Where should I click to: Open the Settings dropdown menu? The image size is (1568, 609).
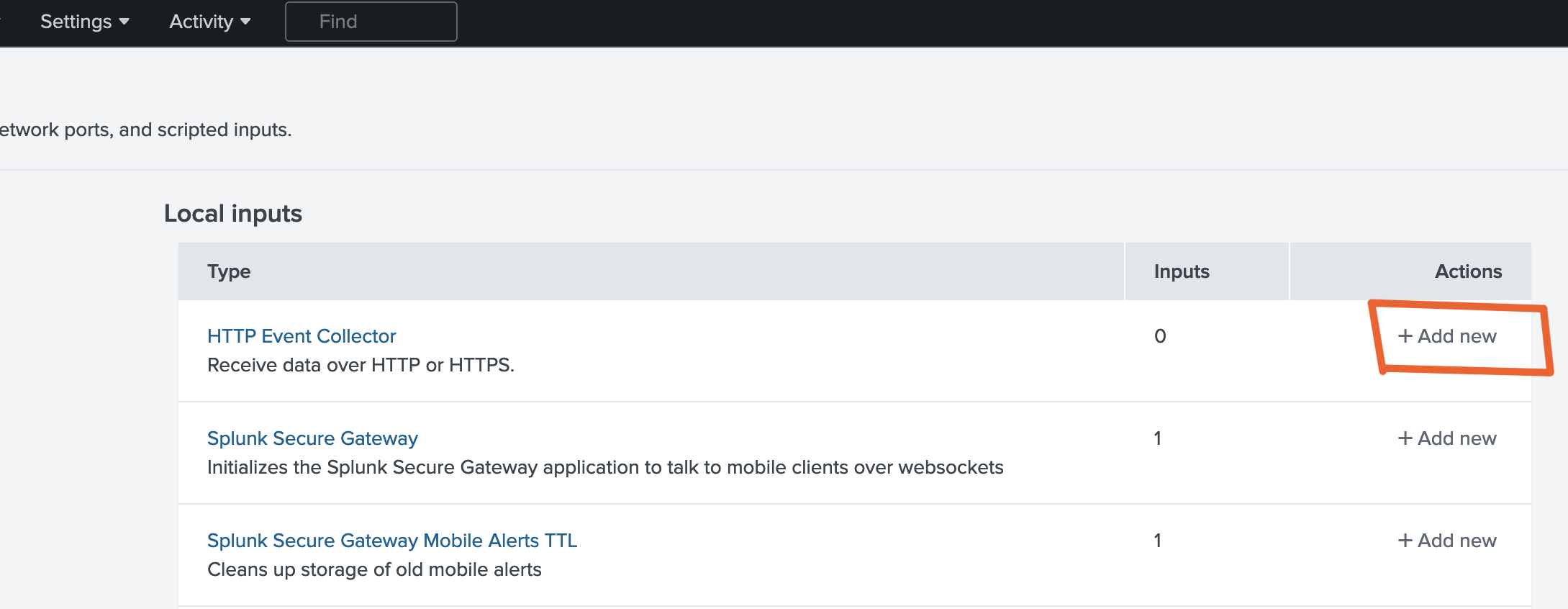pos(84,22)
